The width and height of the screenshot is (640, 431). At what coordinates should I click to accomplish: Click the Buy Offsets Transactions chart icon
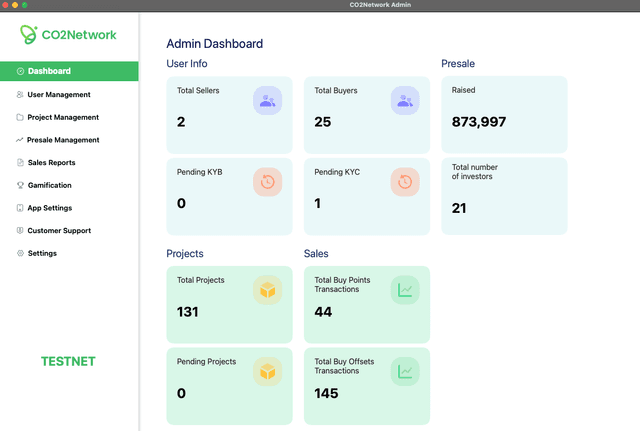tap(404, 371)
